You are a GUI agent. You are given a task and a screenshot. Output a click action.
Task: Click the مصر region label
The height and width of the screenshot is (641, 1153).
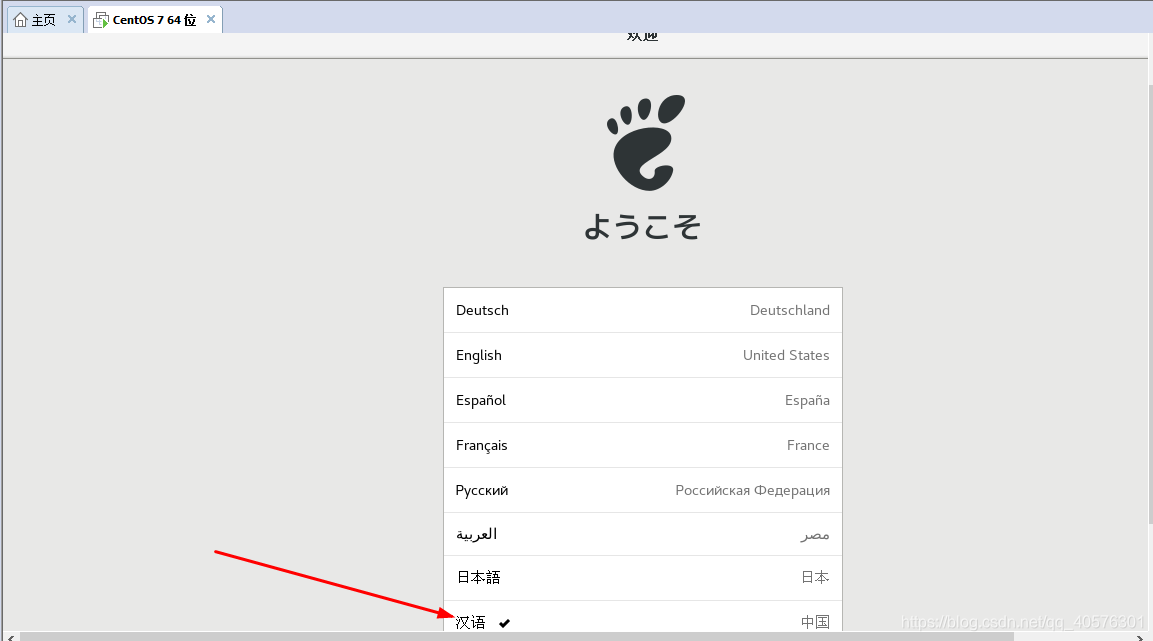[x=815, y=535]
